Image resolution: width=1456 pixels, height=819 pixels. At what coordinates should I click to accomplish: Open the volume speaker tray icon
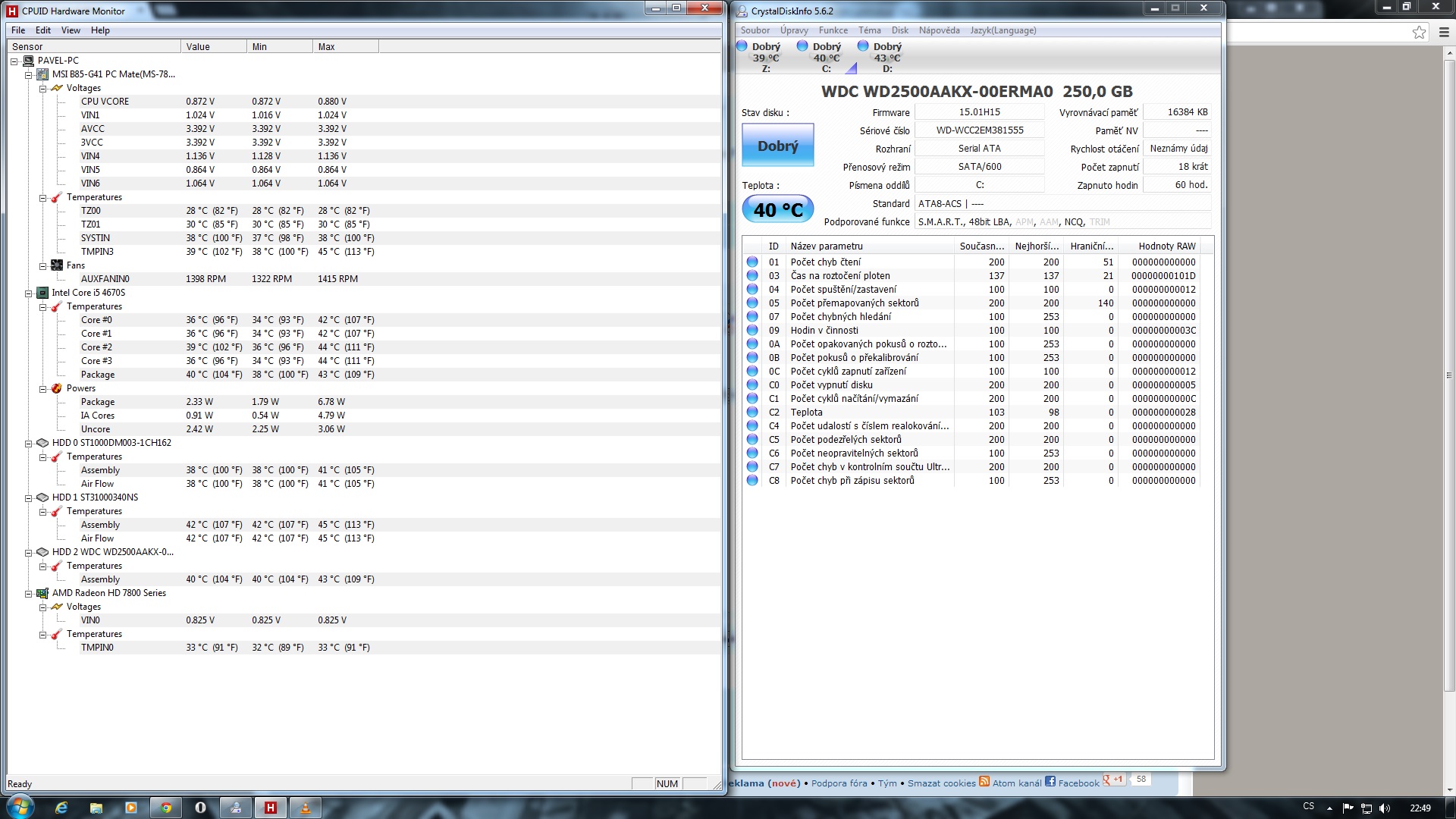click(x=1385, y=808)
